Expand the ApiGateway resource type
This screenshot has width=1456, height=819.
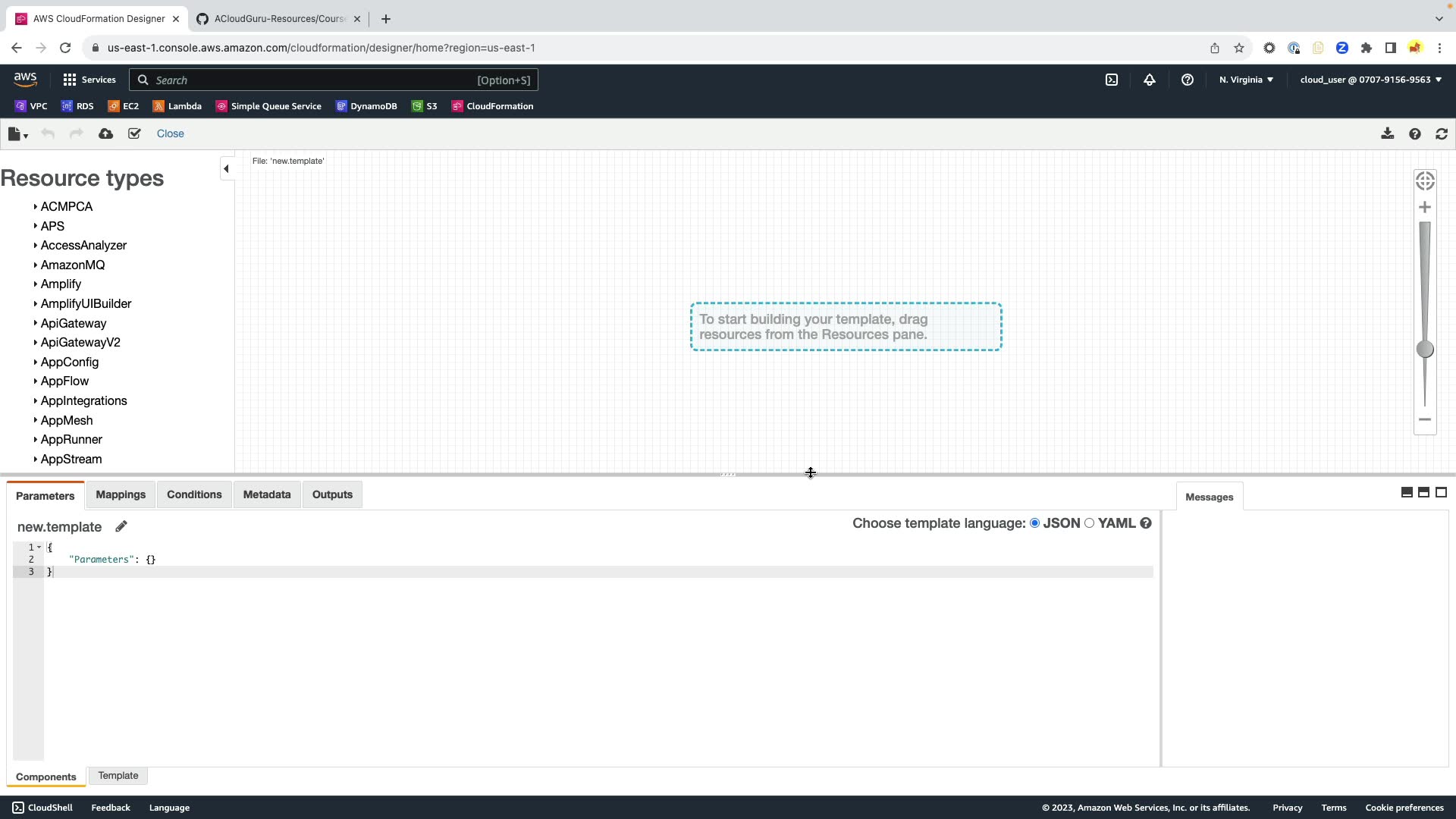tap(74, 324)
